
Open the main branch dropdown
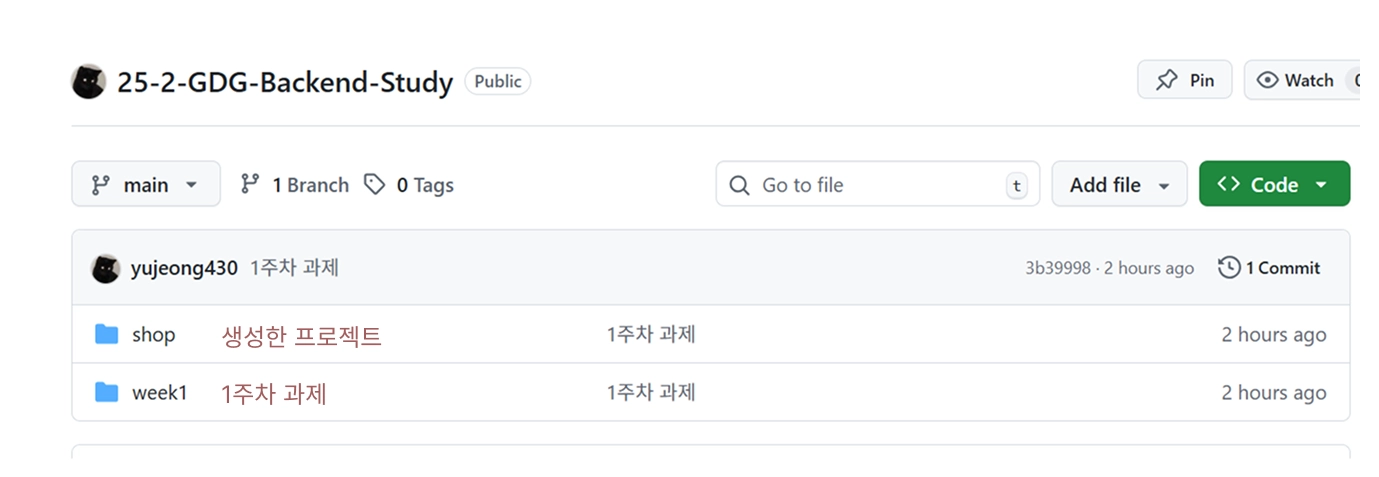pos(146,185)
